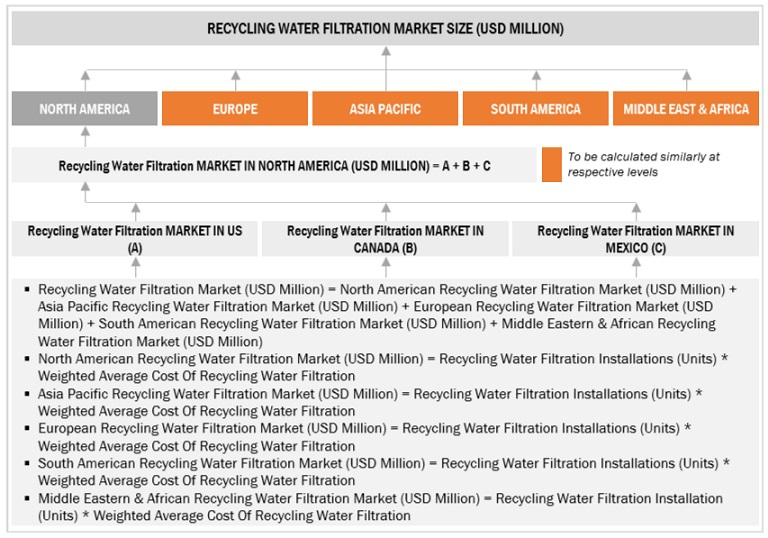Click the arrow above the North America box

[85, 80]
